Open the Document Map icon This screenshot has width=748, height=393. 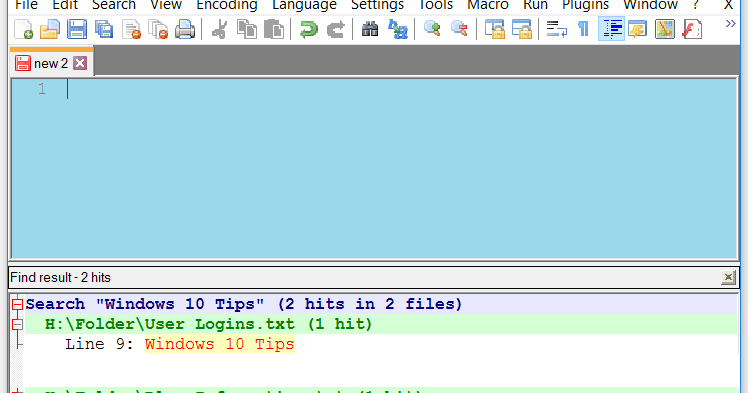(665, 30)
